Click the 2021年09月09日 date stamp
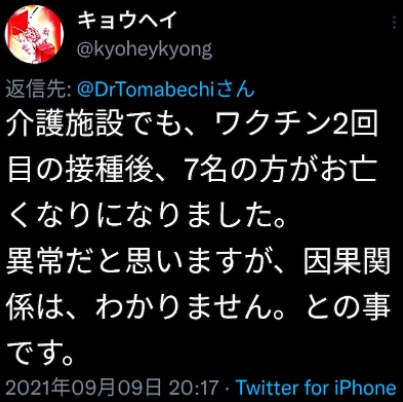403x402 pixels. pyautogui.click(x=83, y=388)
